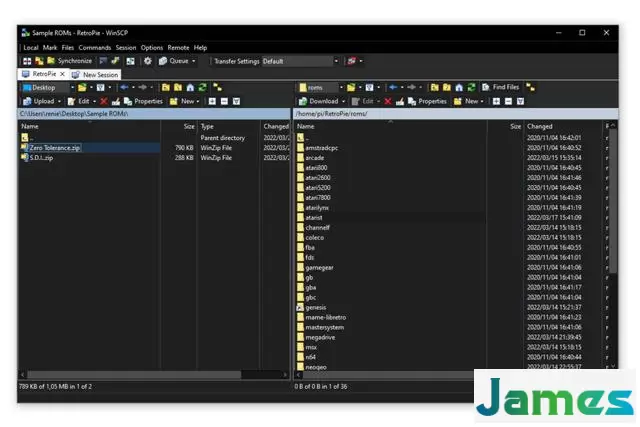
Task: Click remote open directory icon
Action: click(x=351, y=87)
